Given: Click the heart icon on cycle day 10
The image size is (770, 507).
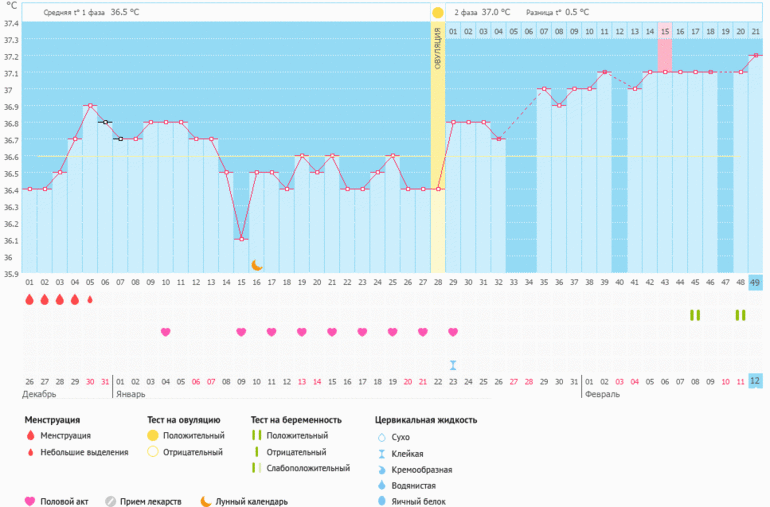Looking at the screenshot, I should coord(165,332).
